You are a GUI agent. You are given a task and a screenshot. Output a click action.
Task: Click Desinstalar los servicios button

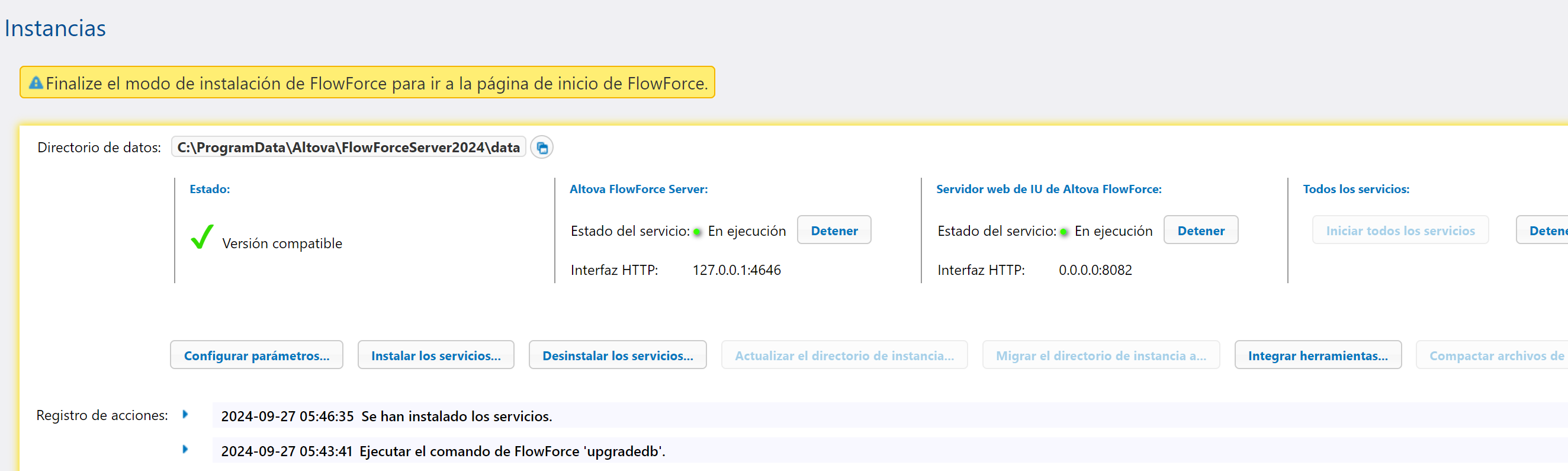click(x=617, y=355)
